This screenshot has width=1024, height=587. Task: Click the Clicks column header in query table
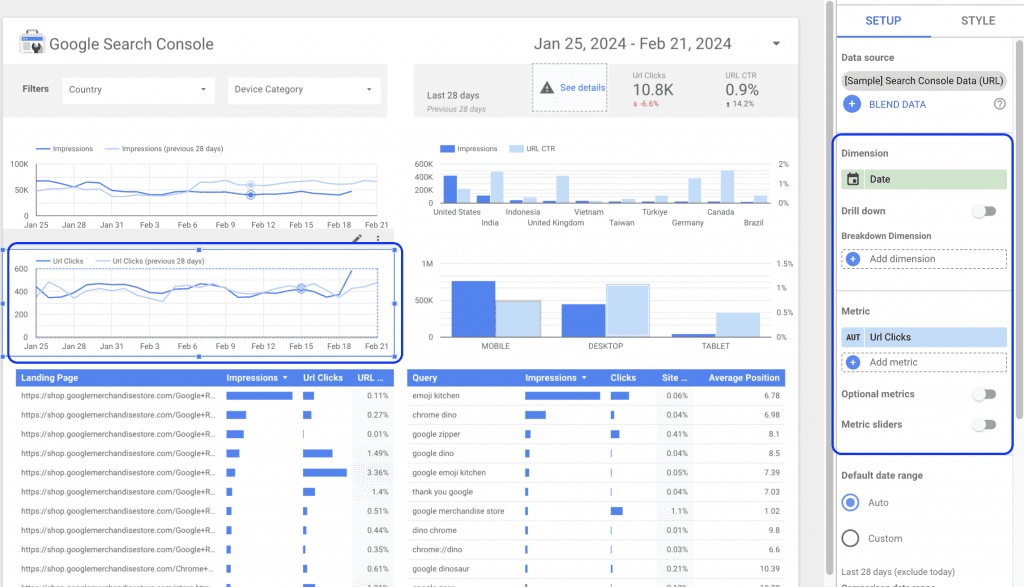tap(623, 378)
